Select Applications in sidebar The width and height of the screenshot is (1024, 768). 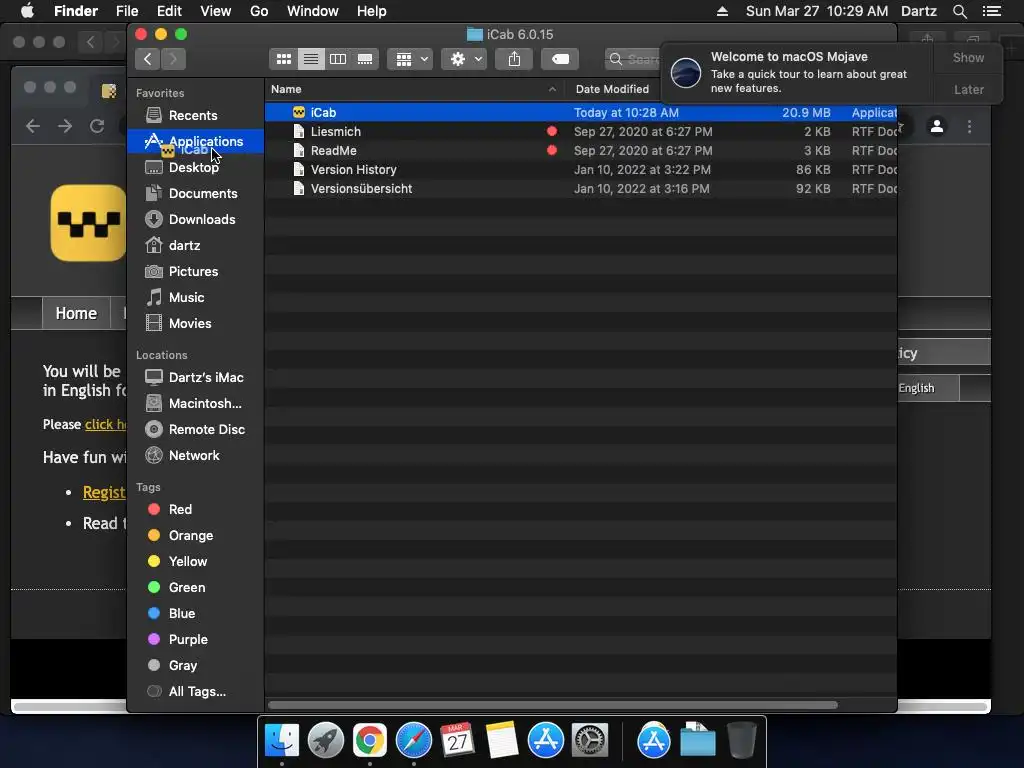coord(196,141)
